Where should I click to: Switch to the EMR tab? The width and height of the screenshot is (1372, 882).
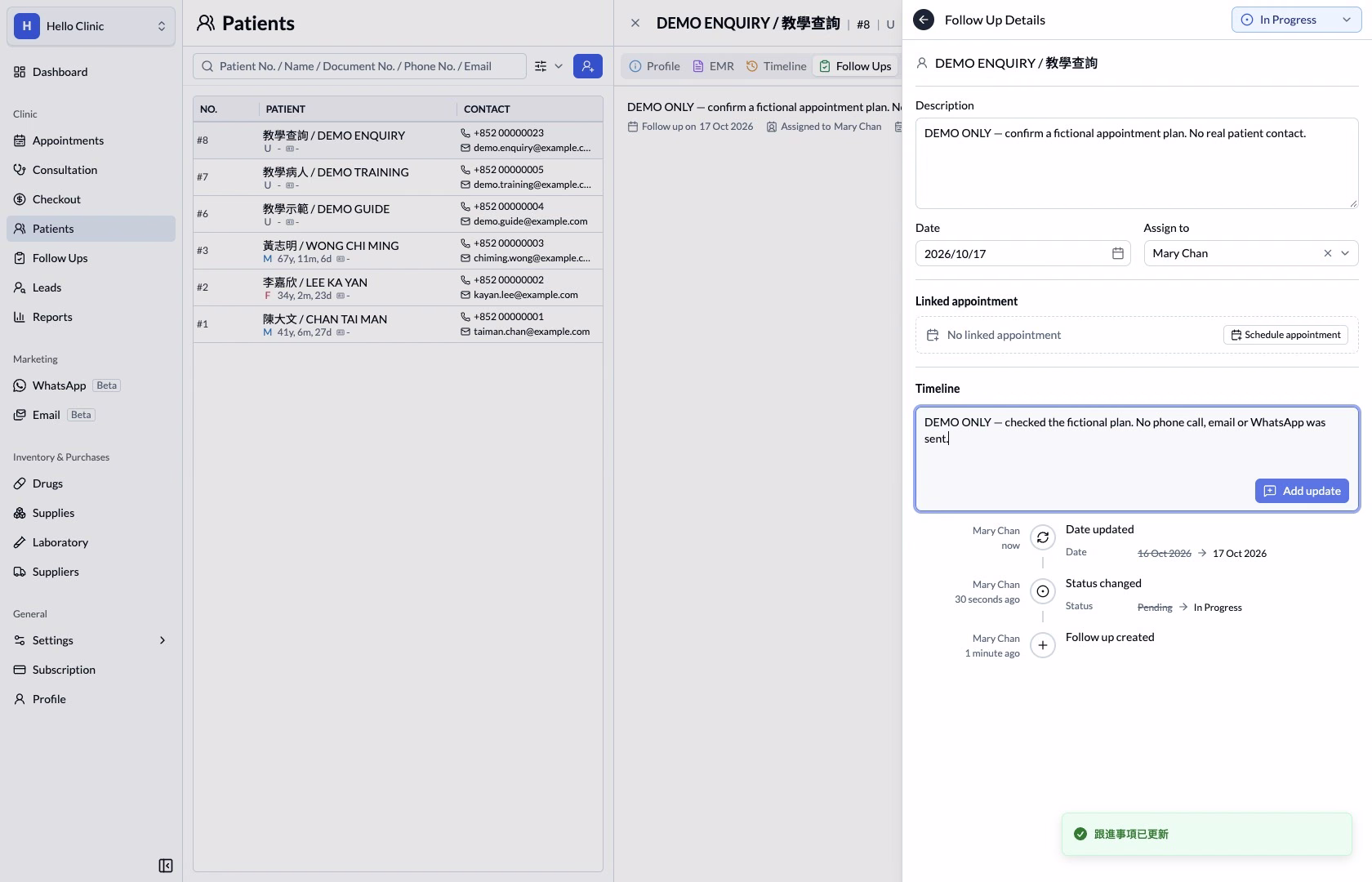[713, 66]
